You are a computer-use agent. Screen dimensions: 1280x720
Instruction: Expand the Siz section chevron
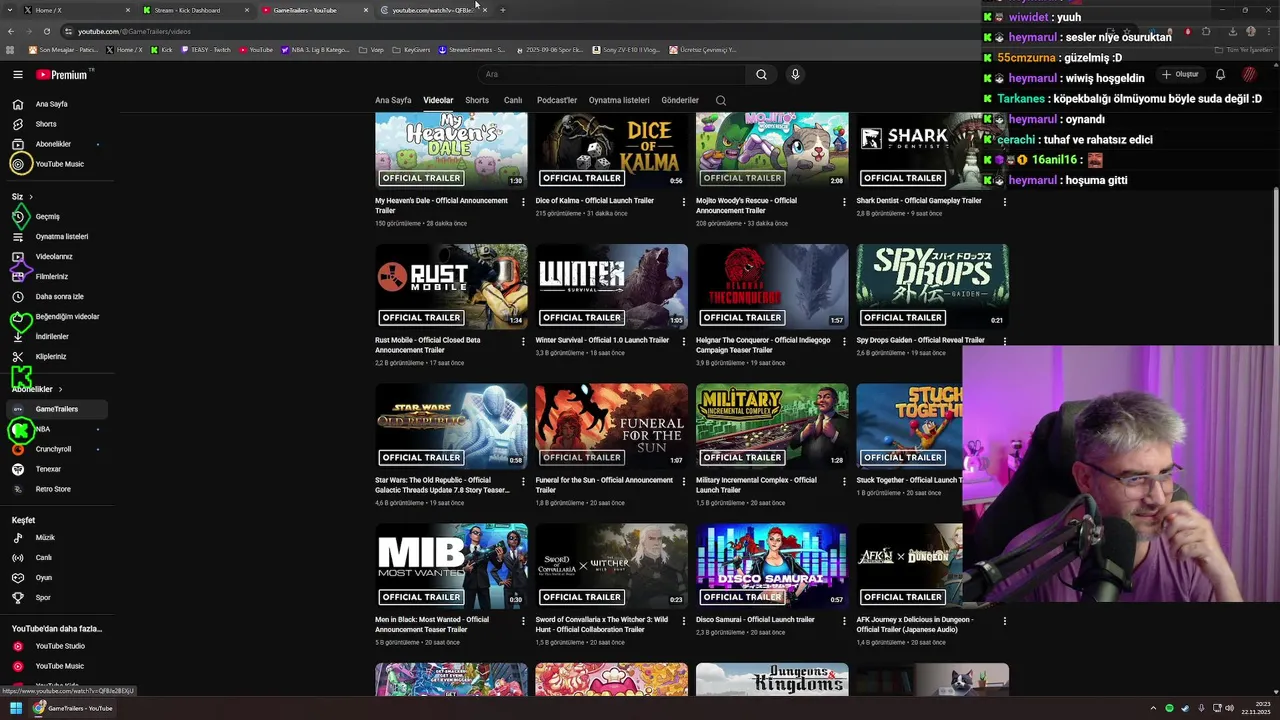click(31, 197)
